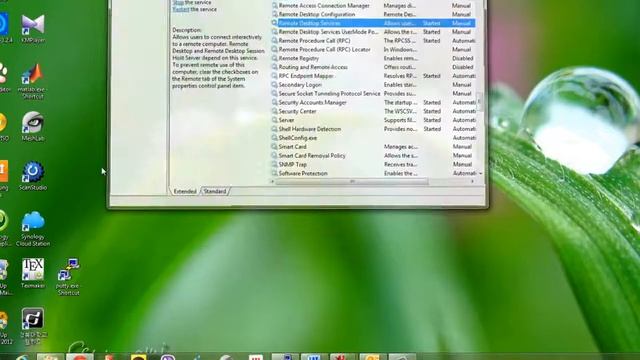Click the down arrow of the vertical scrollbar
The width and height of the screenshot is (640, 360).
(480, 173)
